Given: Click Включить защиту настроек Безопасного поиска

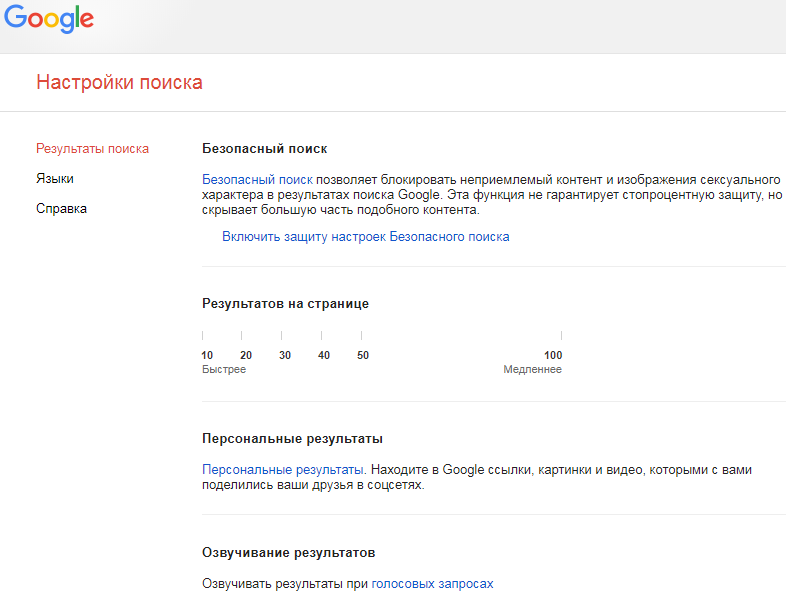Looking at the screenshot, I should click(x=365, y=237).
